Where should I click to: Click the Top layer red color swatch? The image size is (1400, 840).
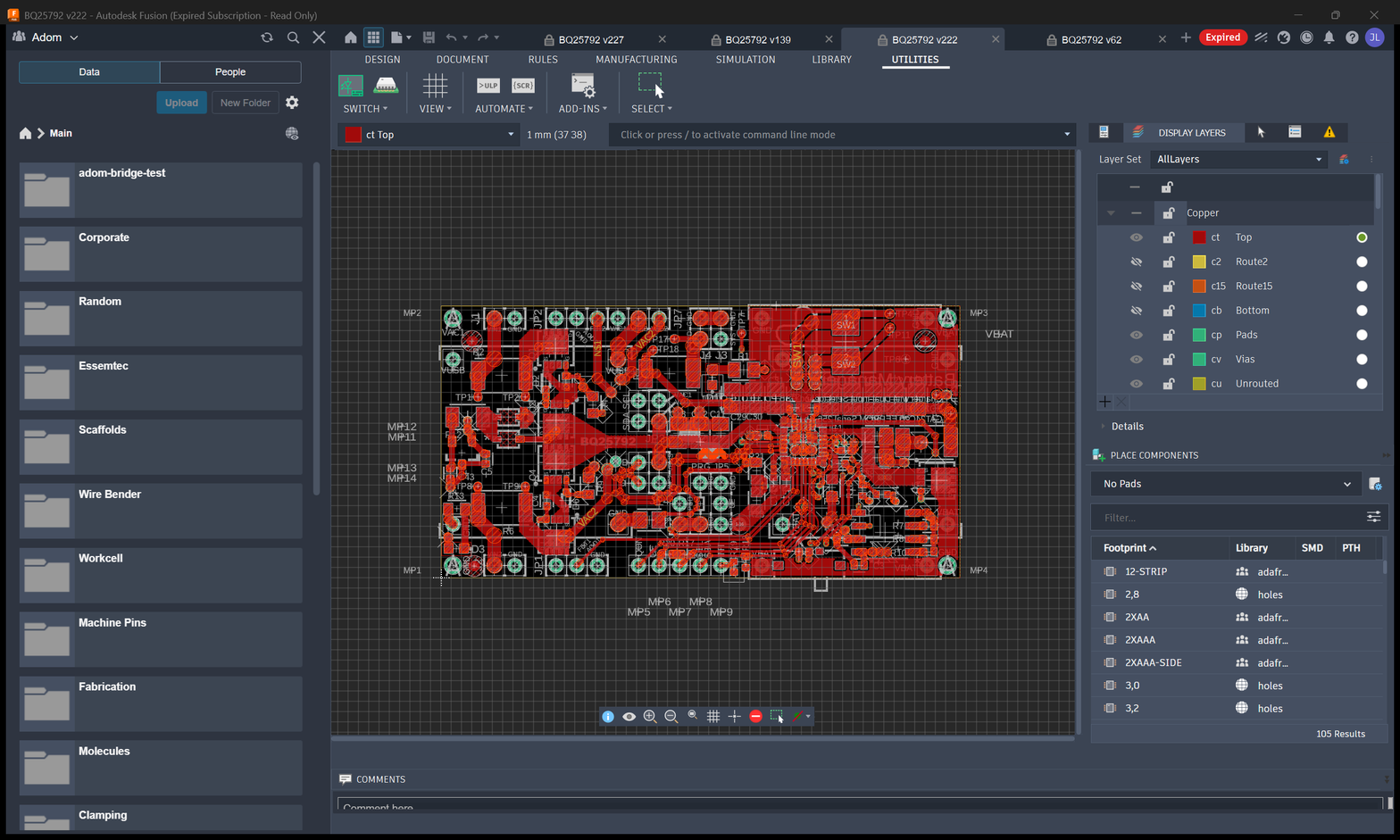coord(1199,237)
